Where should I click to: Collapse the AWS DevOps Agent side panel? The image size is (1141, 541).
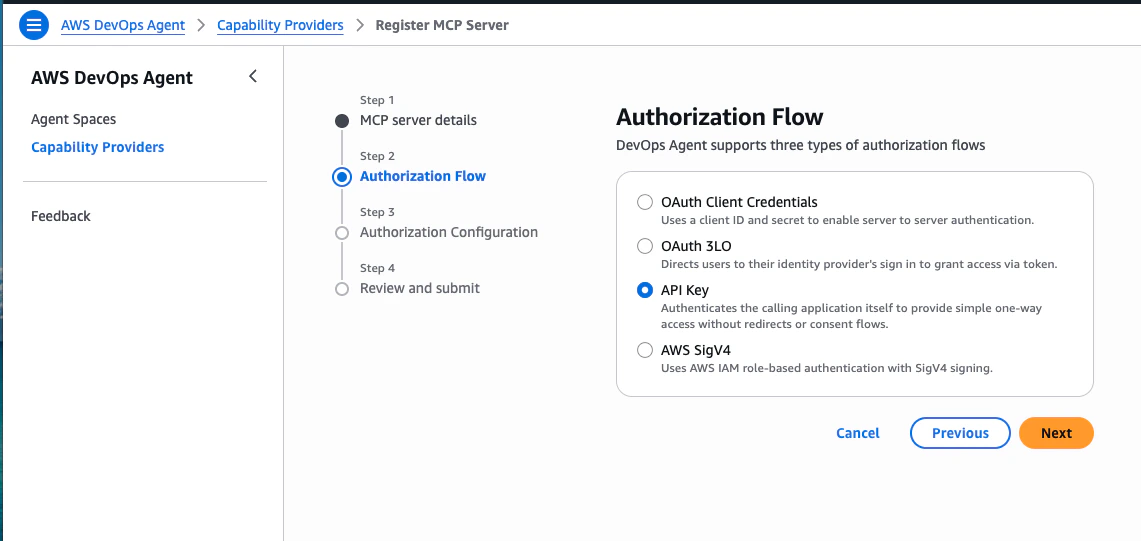253,76
